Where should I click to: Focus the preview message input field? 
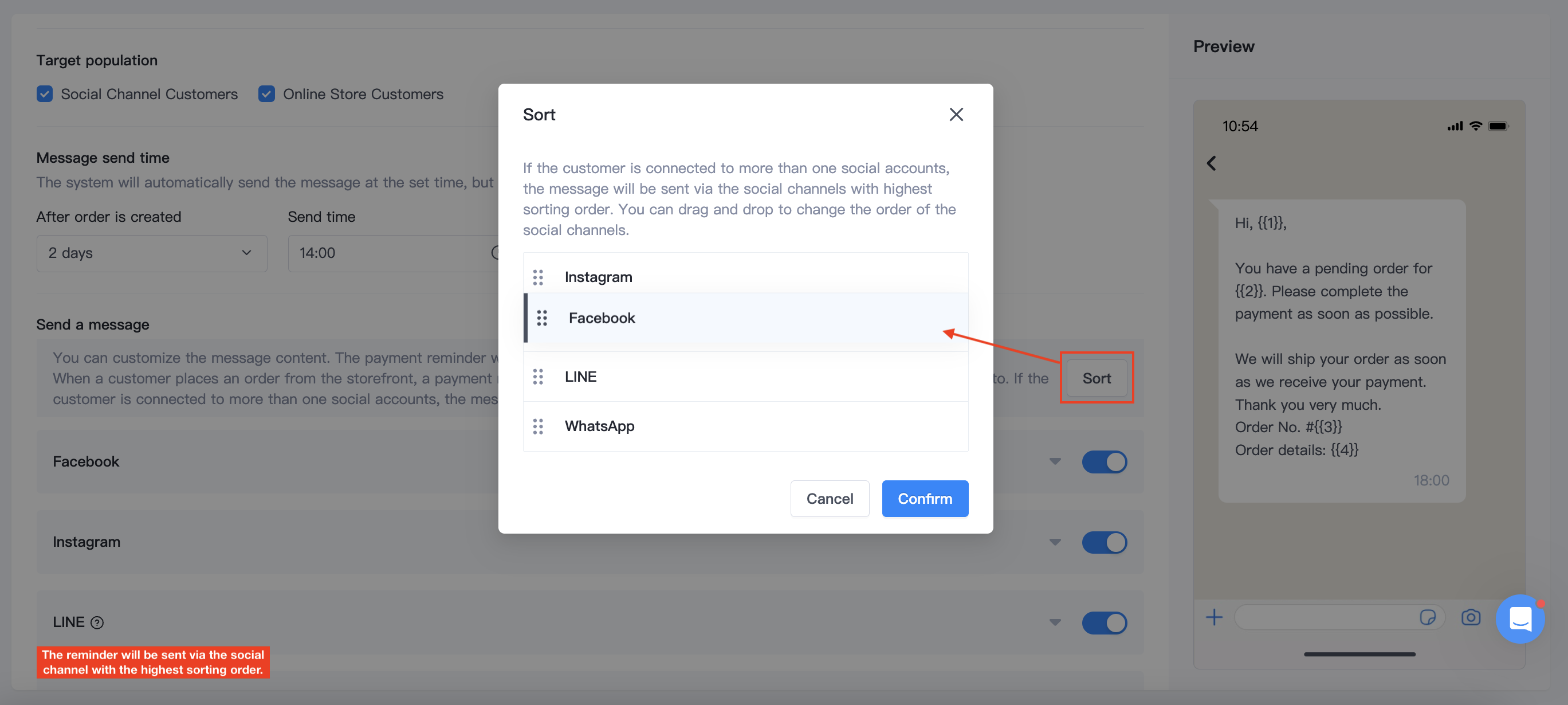tap(1339, 617)
